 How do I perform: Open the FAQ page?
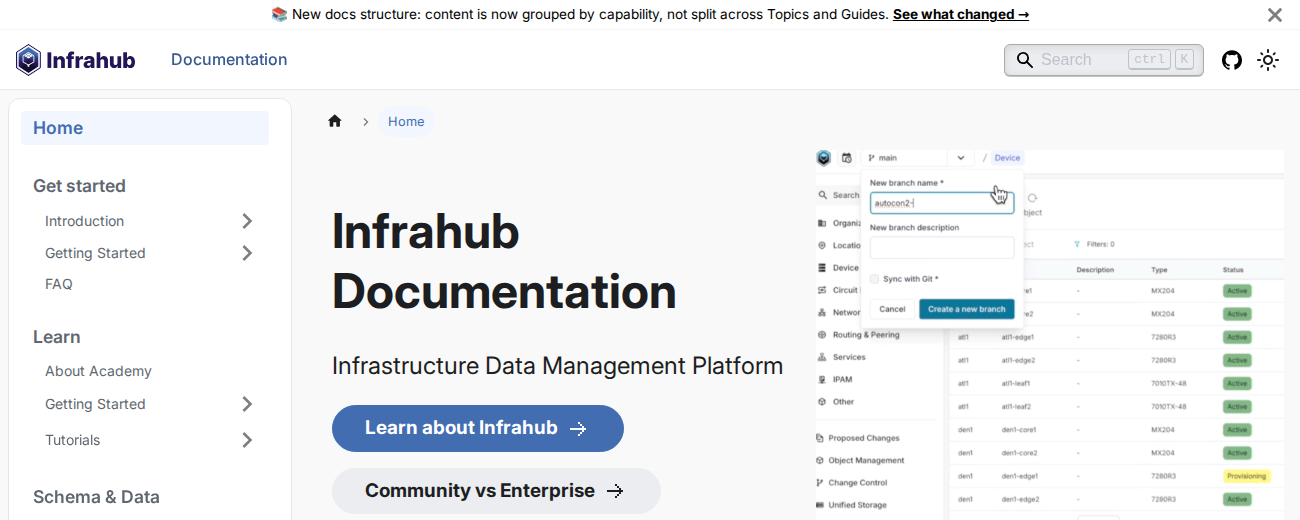click(x=59, y=284)
